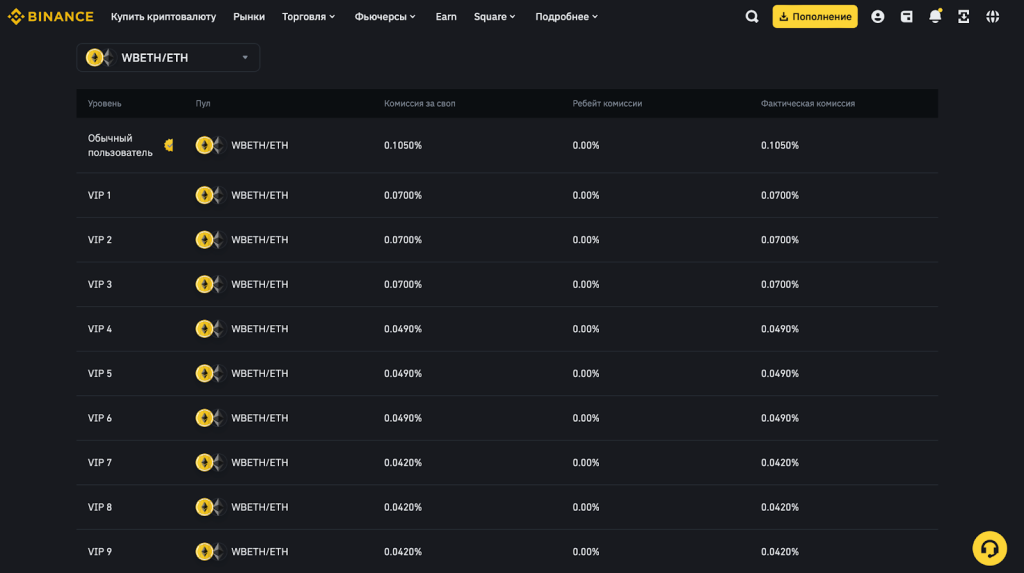Go to Рынки in the navigation
This screenshot has width=1024, height=573.
point(249,17)
